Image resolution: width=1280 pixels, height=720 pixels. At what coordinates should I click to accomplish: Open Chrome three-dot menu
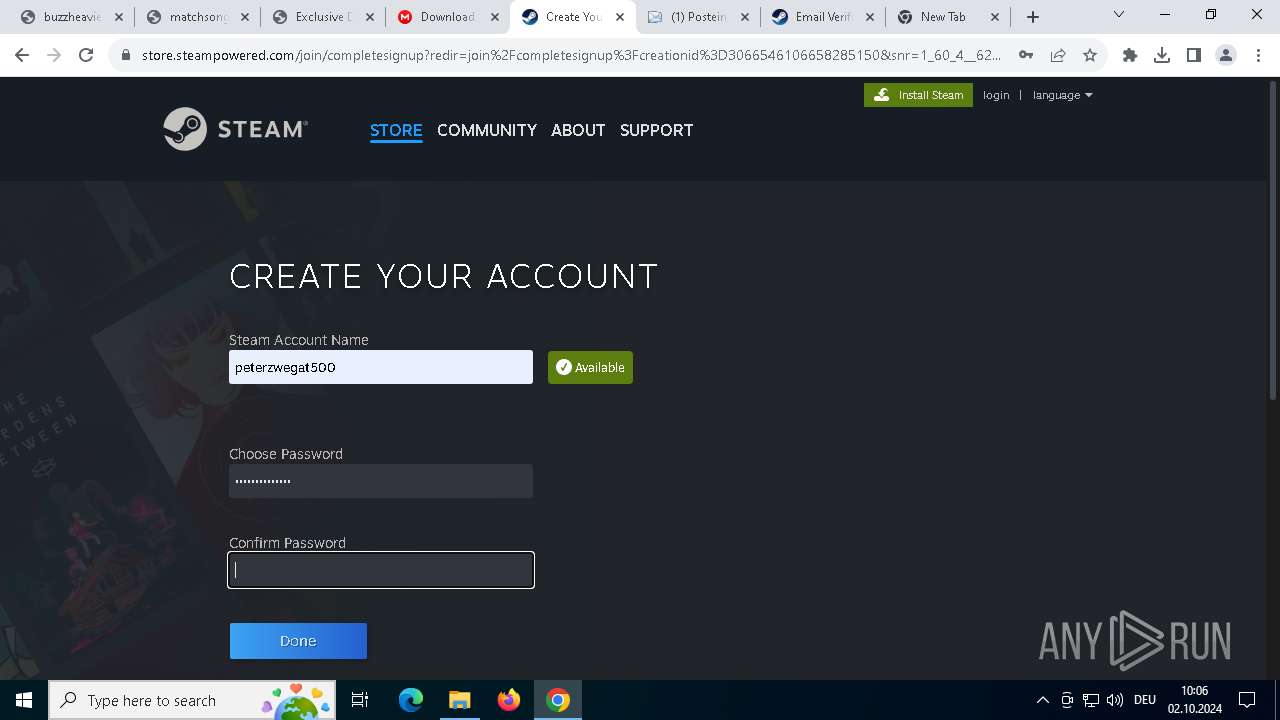[x=1257, y=55]
